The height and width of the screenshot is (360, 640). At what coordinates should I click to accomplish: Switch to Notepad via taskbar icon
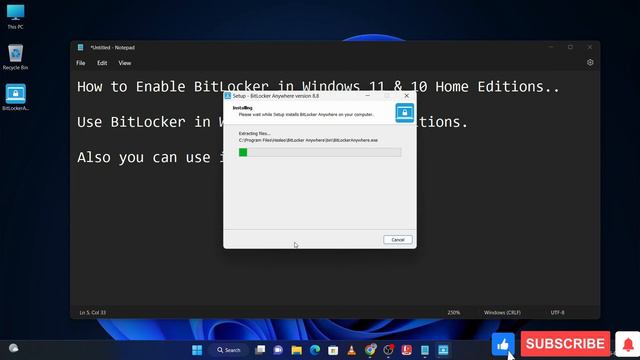tap(425, 350)
